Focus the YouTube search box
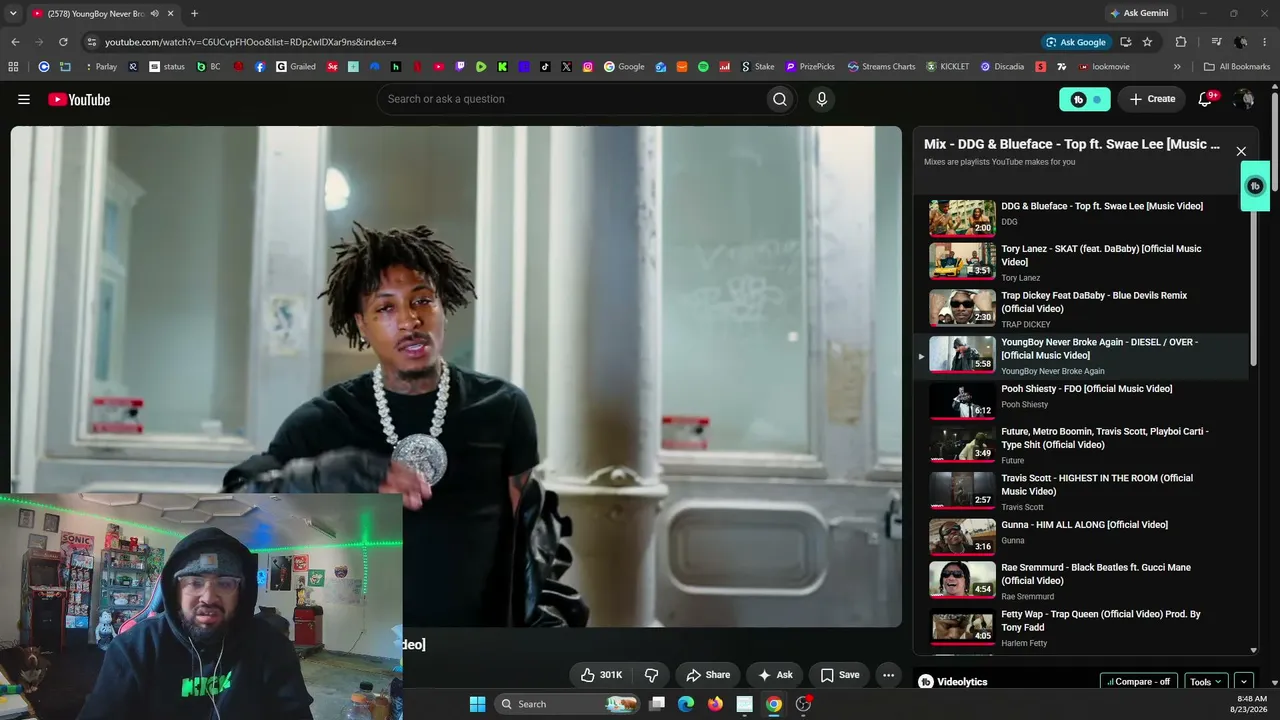Screen dimensions: 1280x720 570,99
